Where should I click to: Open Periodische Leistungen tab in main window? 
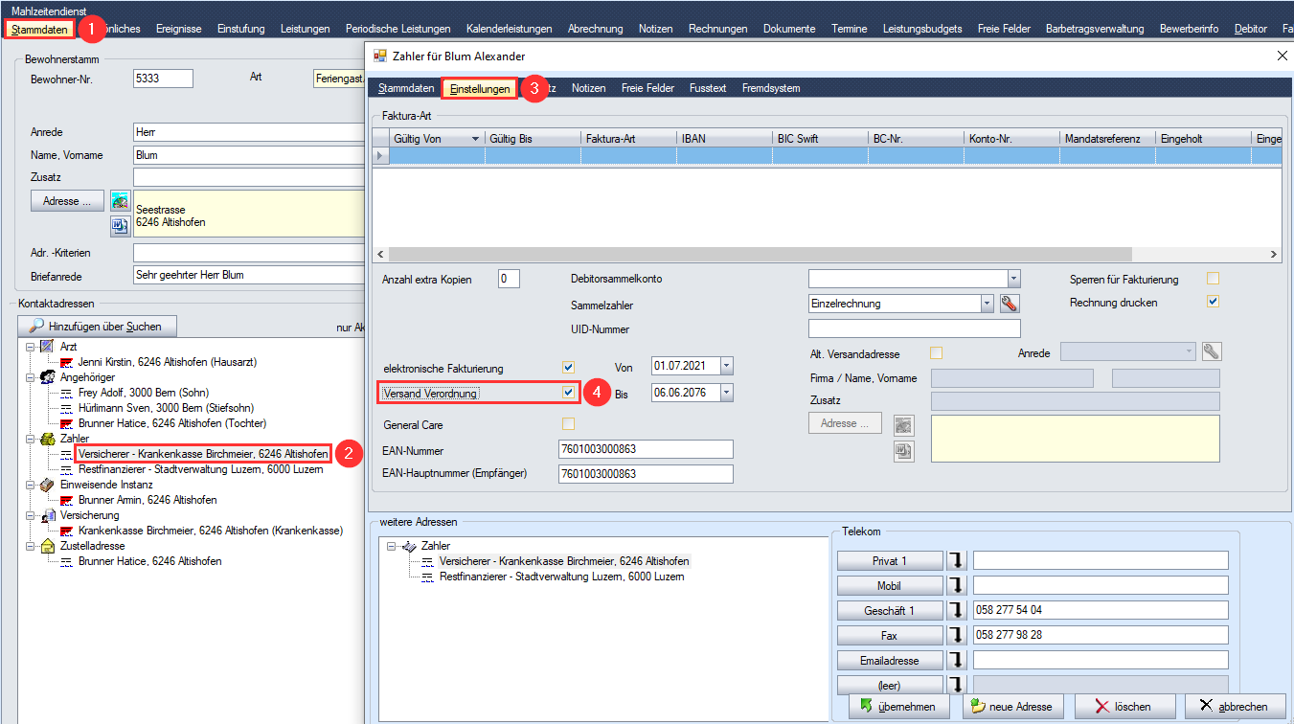pos(398,29)
